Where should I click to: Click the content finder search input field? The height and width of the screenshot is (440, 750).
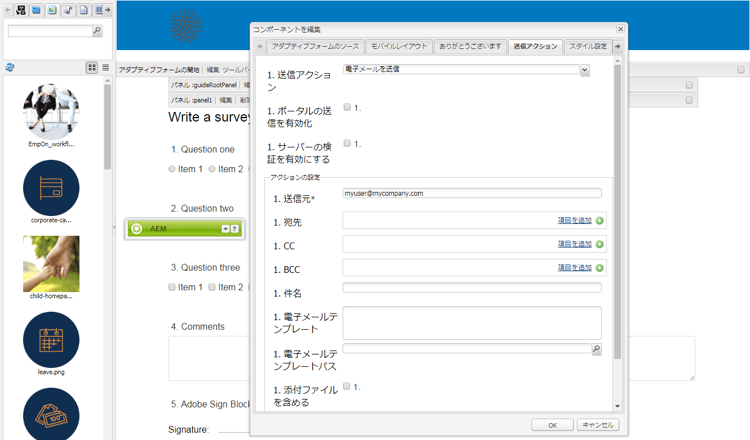point(50,31)
